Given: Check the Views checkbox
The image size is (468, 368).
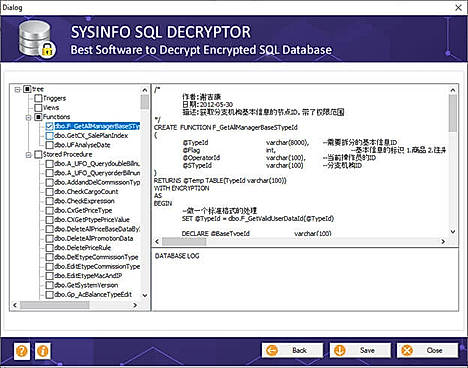Looking at the screenshot, I should click(x=38, y=108).
